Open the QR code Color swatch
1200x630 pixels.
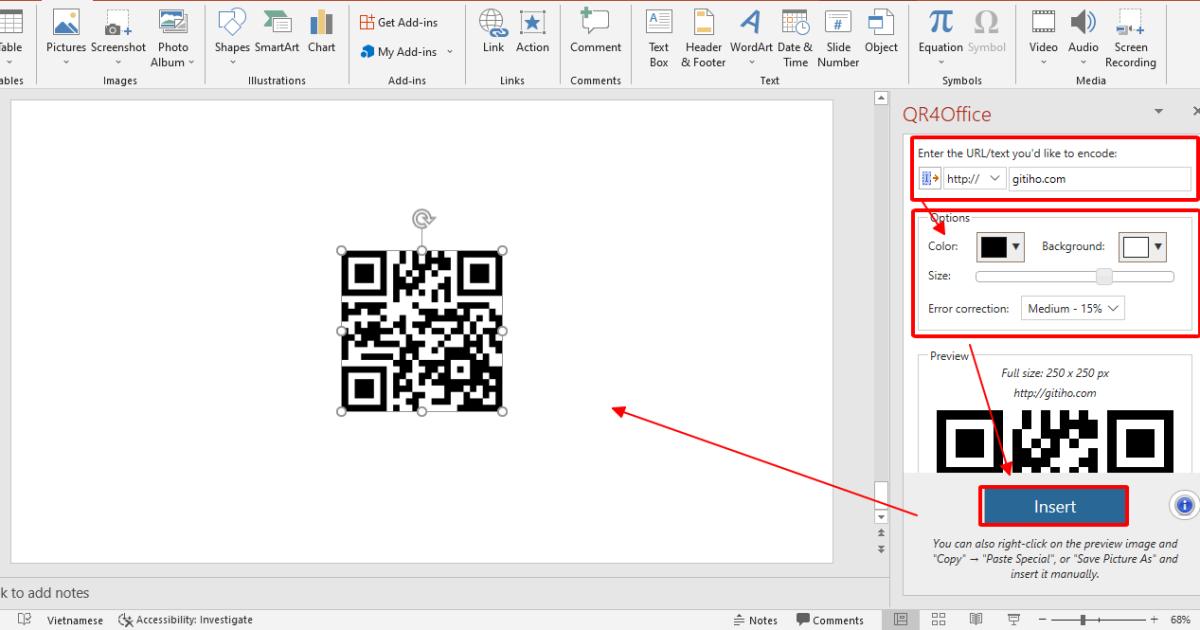[1000, 246]
